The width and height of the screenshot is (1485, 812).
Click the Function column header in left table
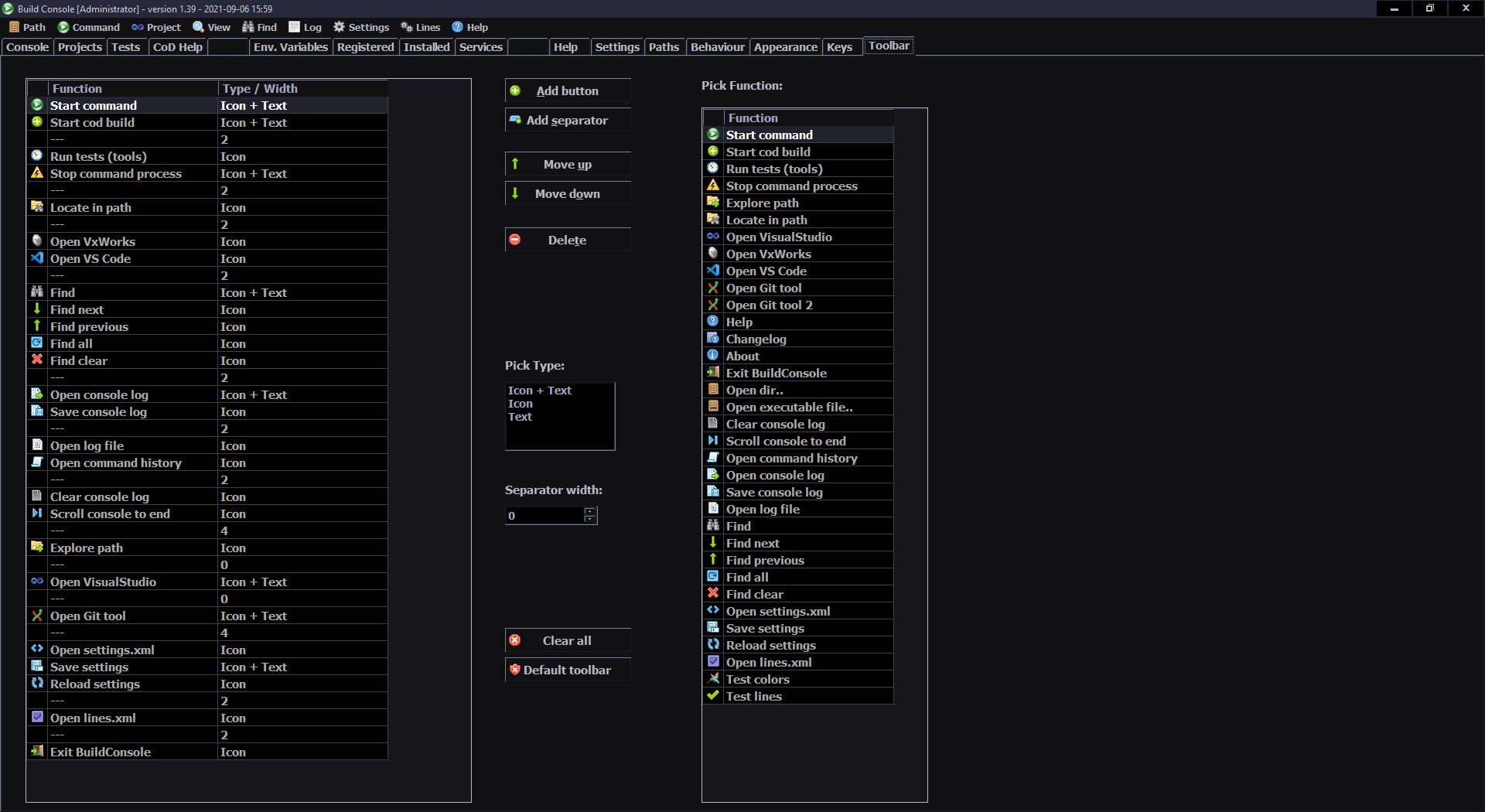coord(133,88)
